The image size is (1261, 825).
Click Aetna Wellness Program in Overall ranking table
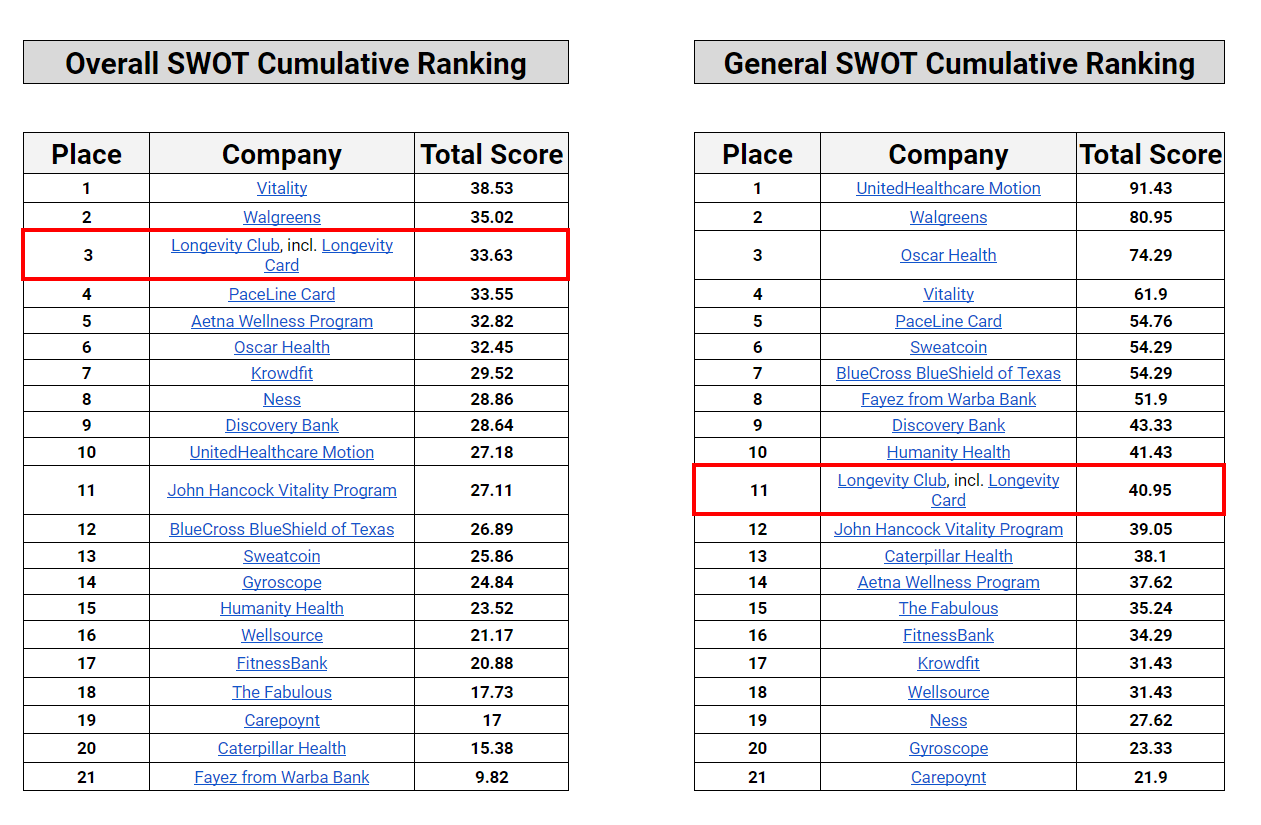[x=281, y=321]
